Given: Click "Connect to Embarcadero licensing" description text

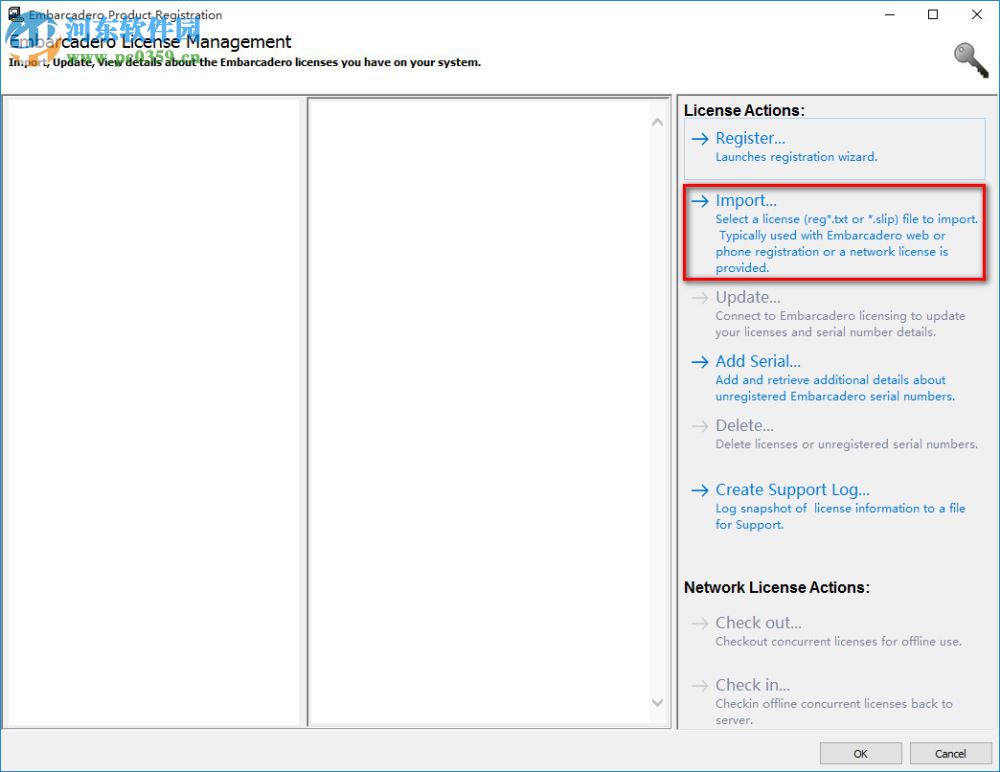Looking at the screenshot, I should 840,324.
